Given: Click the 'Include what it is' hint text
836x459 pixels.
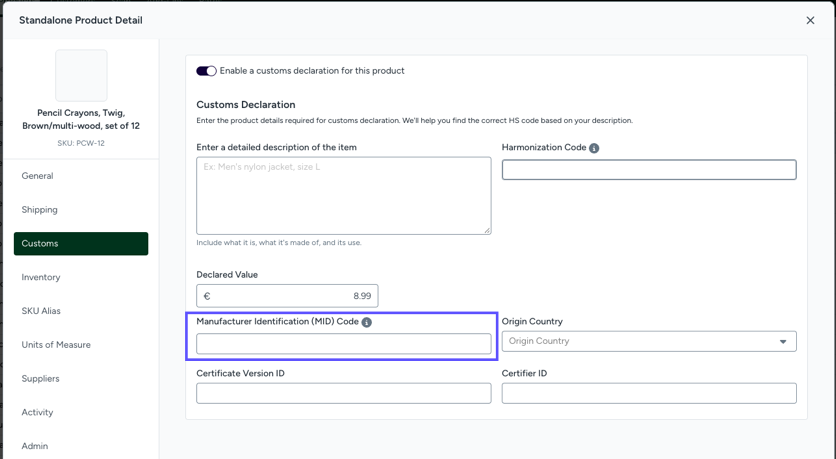Looking at the screenshot, I should [279, 243].
